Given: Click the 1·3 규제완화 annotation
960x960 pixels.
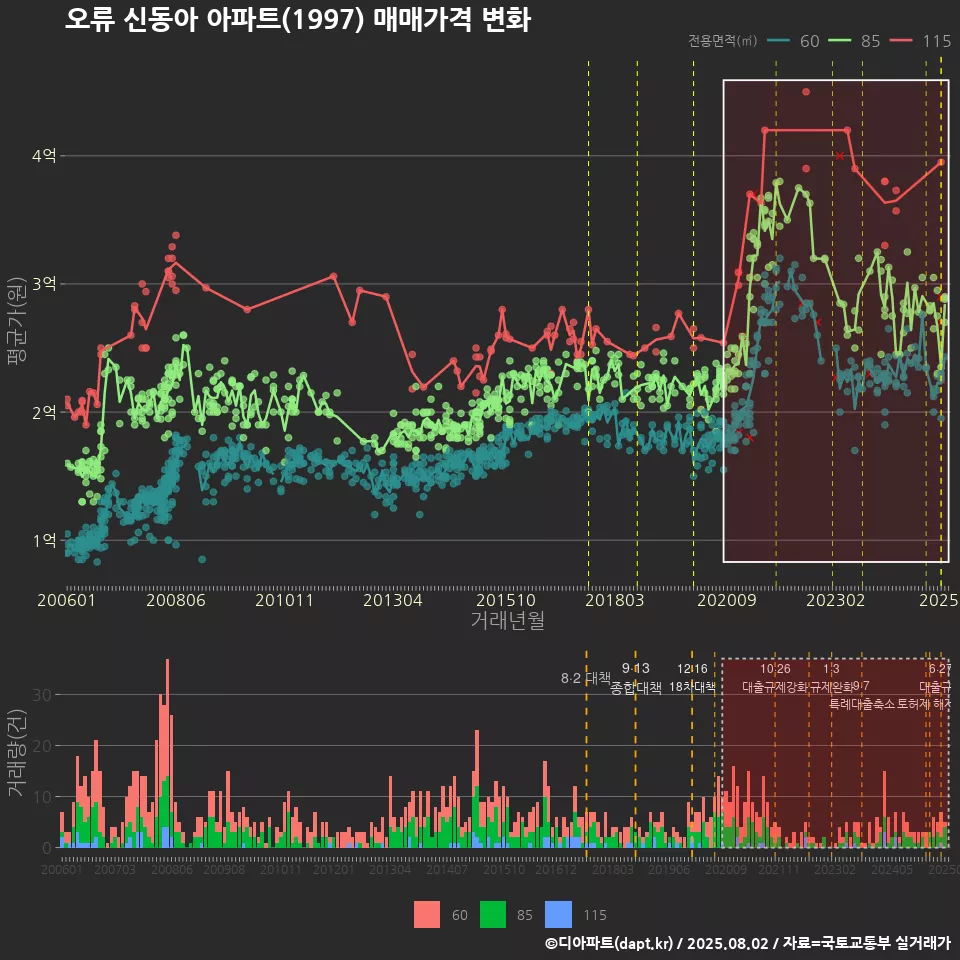Looking at the screenshot, I should [831, 678].
